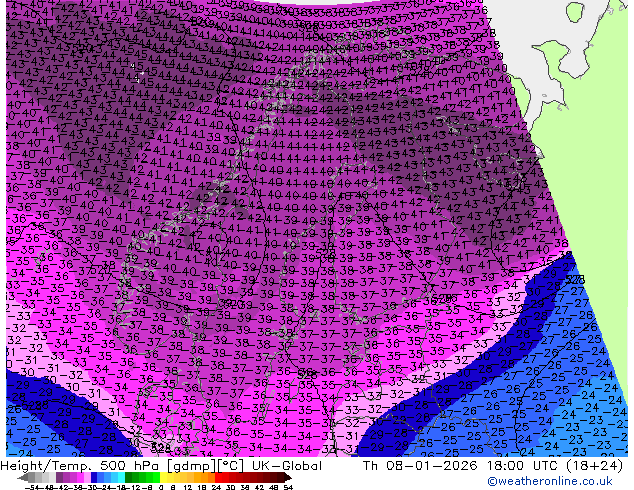Select the bright red 24 legend swatch
The height and width of the screenshot is (490, 634).
218,477
